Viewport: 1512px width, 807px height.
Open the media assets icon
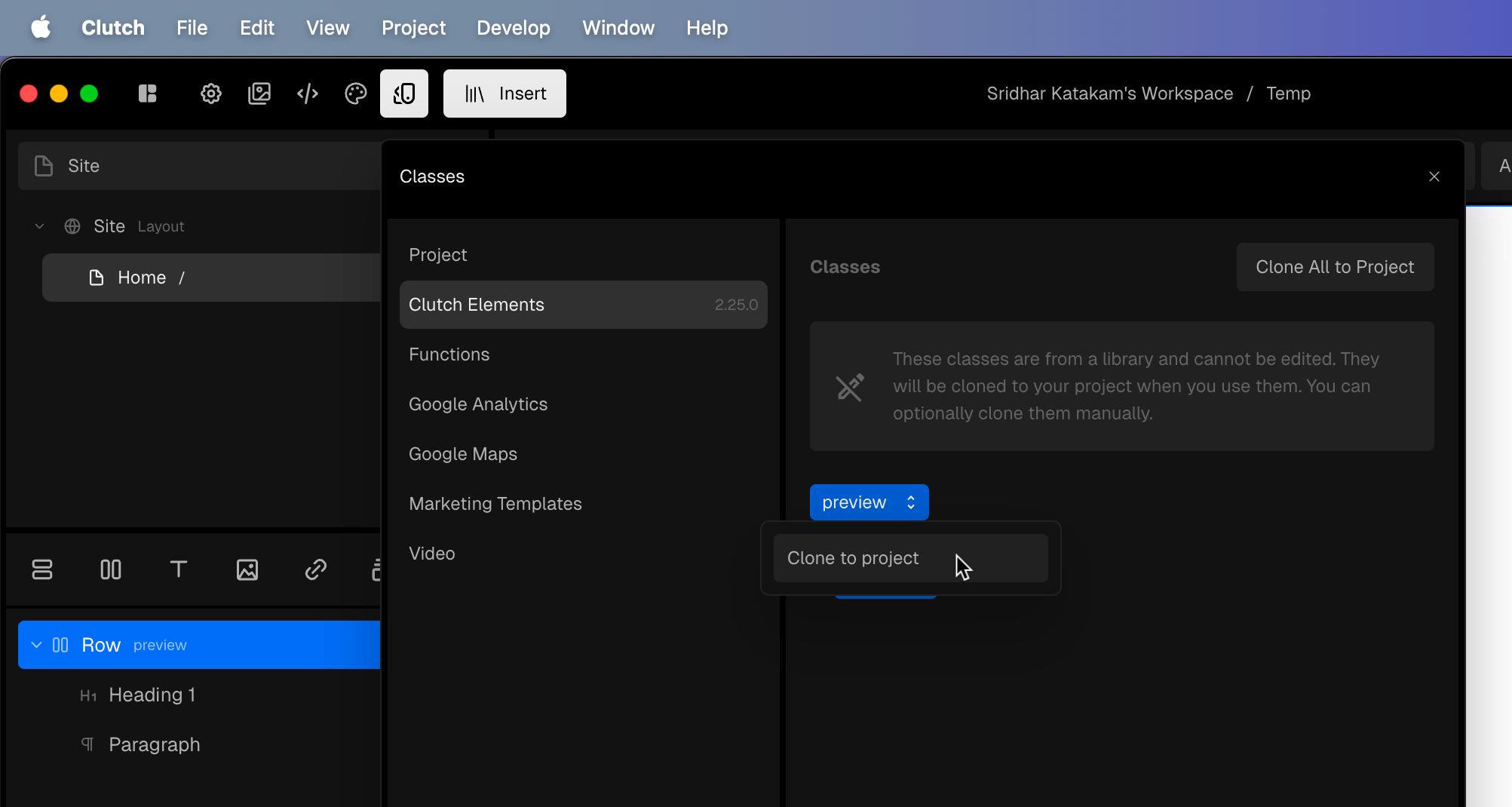[x=259, y=94]
